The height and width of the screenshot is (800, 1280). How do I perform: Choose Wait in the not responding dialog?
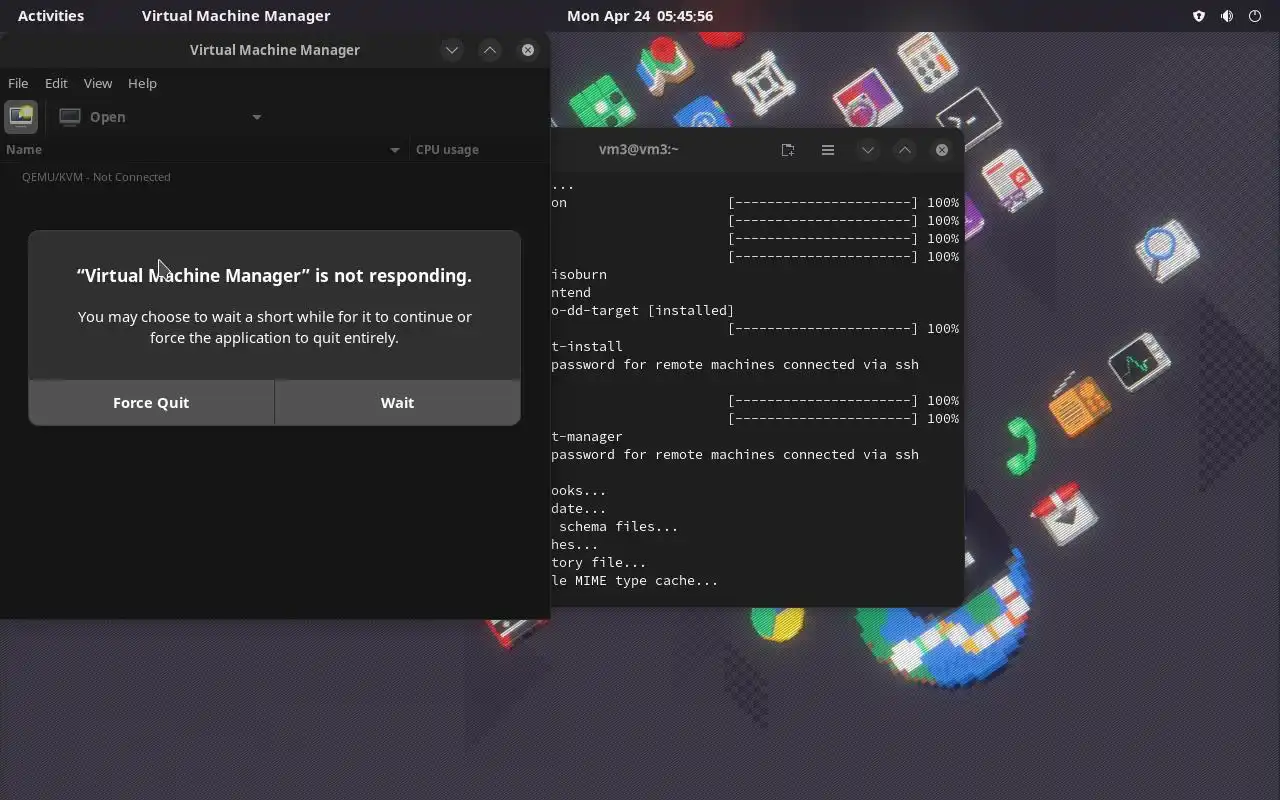point(397,402)
